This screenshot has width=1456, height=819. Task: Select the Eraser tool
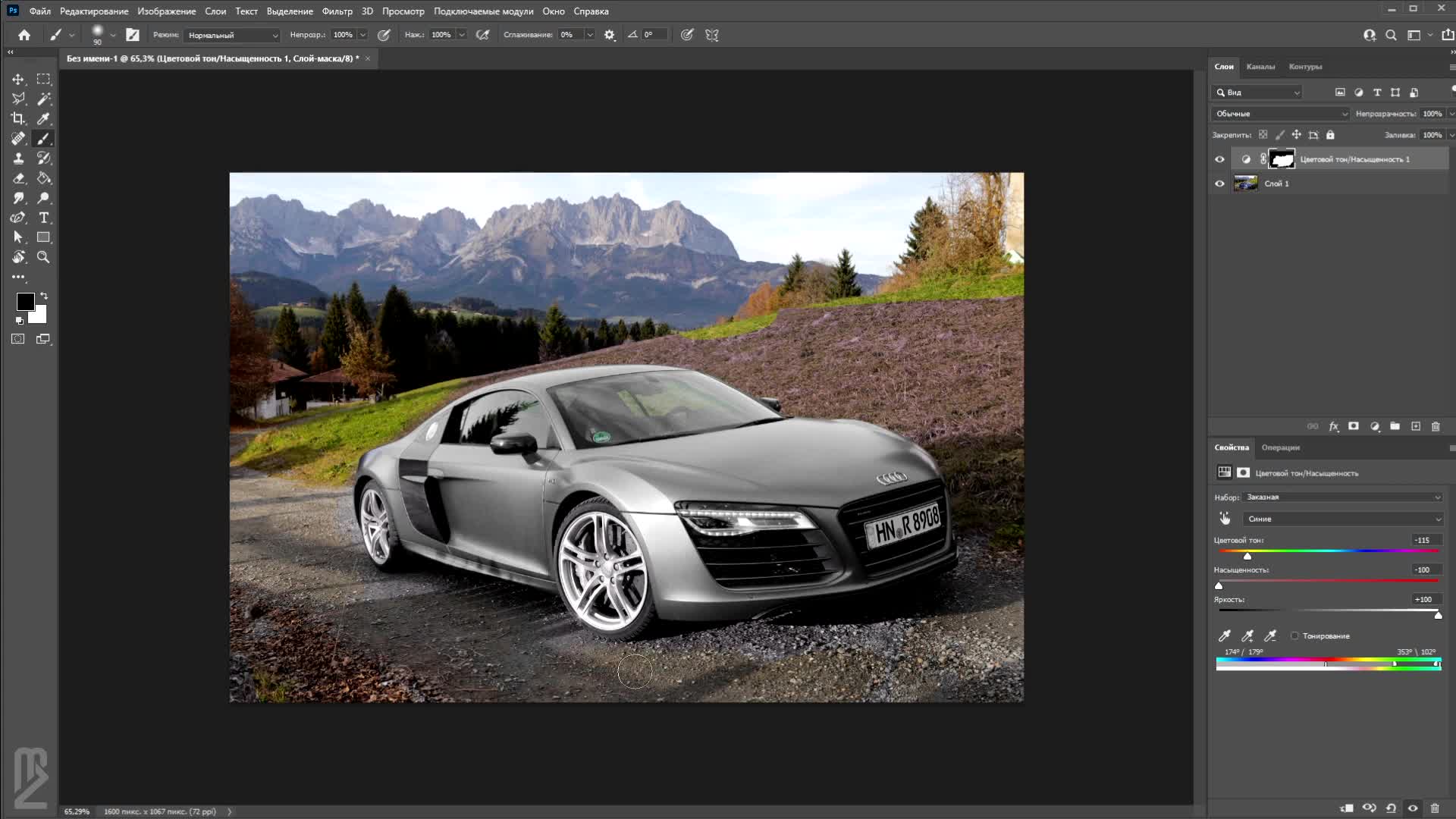click(18, 178)
